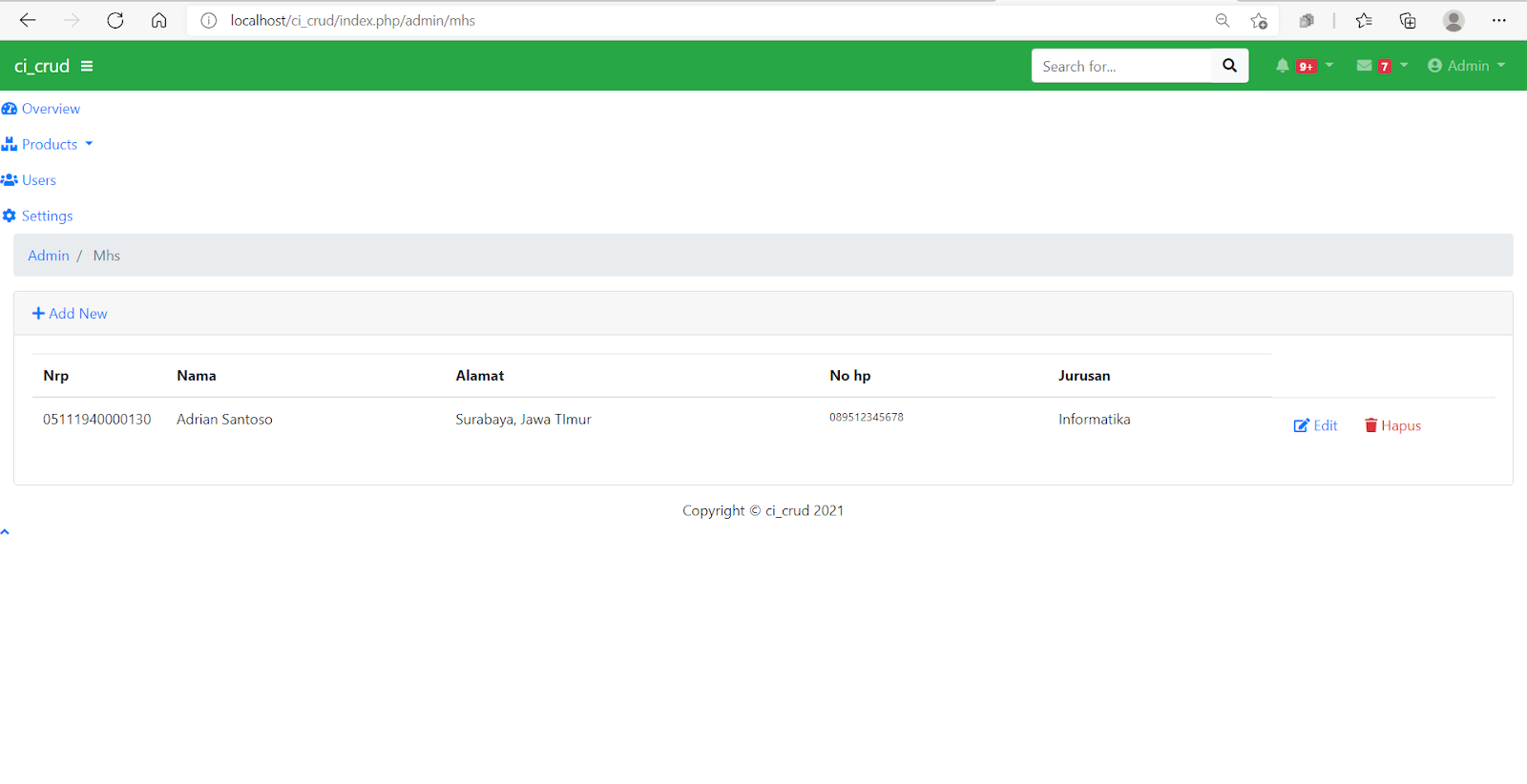Select the Informatika cell
The image size is (1527, 784).
(1095, 420)
